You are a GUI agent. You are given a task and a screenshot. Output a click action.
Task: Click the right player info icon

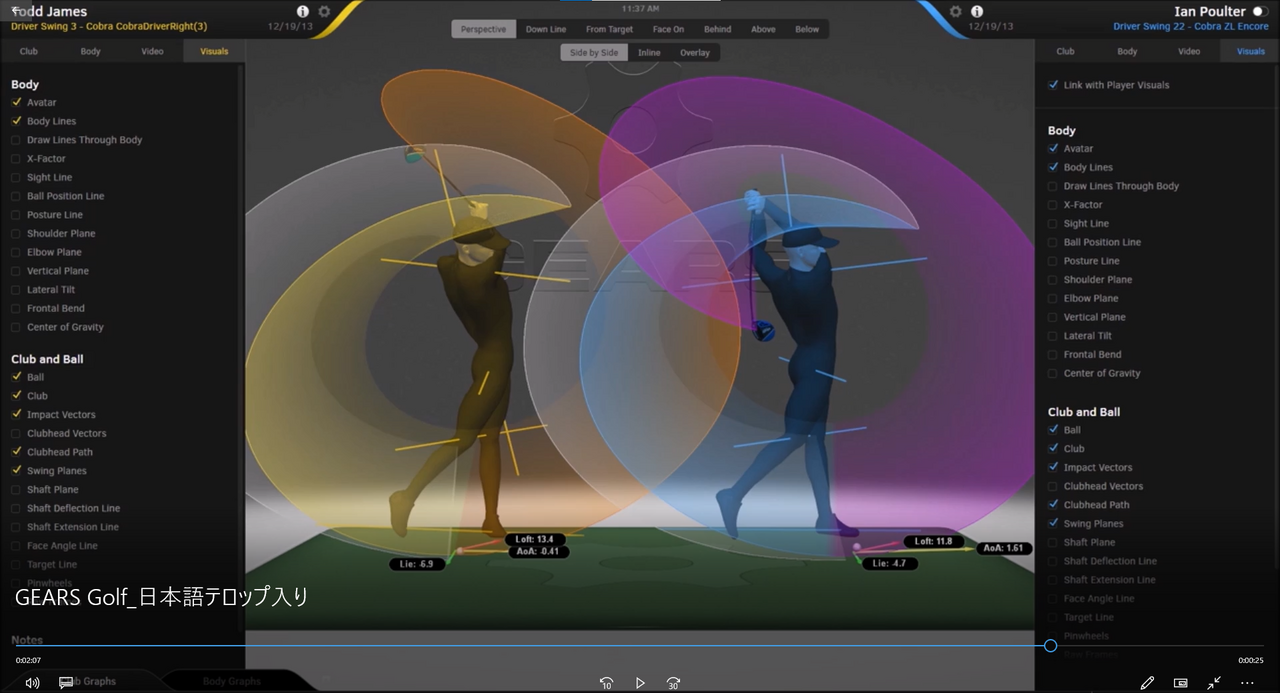pyautogui.click(x=977, y=11)
